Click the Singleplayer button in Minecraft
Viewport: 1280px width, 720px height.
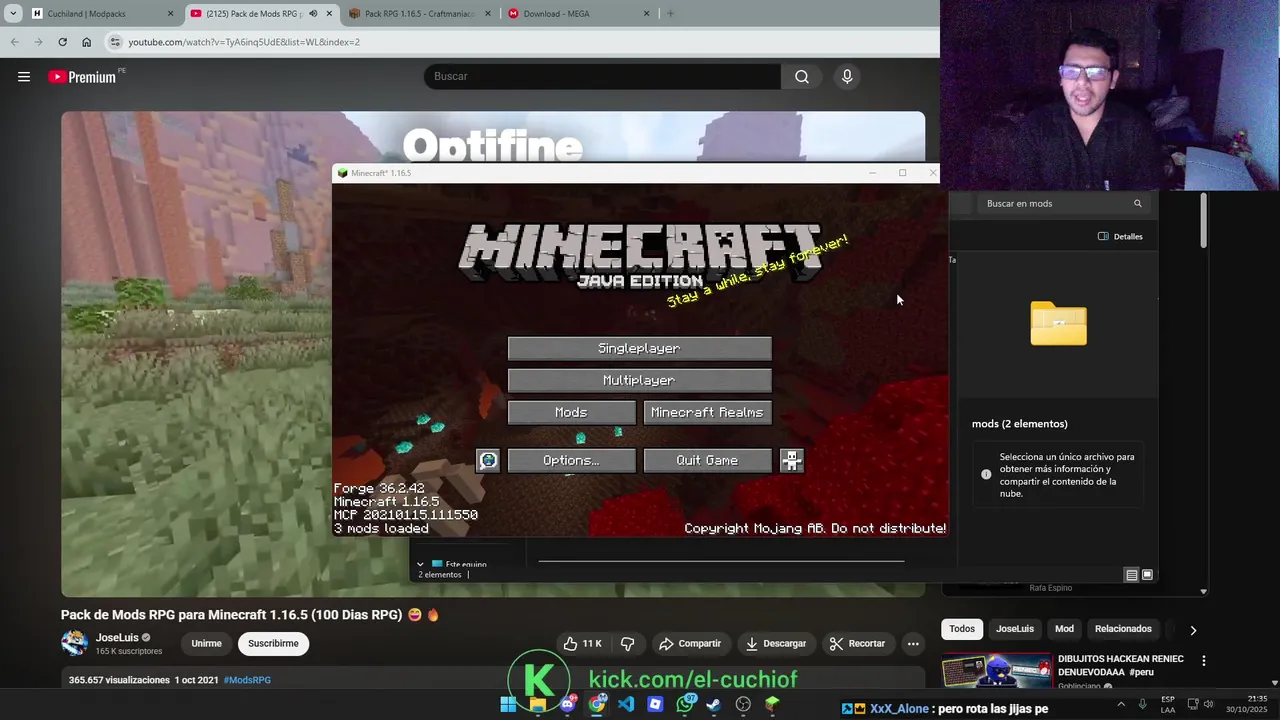tap(639, 348)
